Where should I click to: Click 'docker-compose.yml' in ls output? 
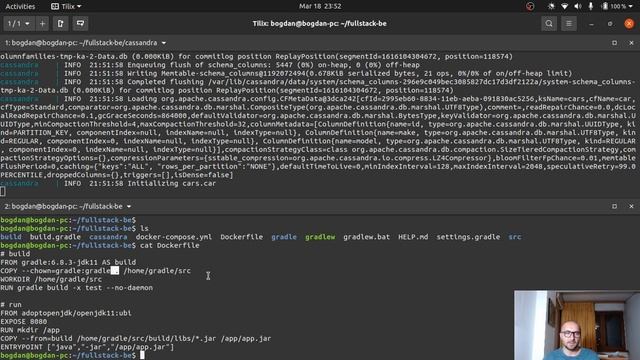click(x=174, y=237)
